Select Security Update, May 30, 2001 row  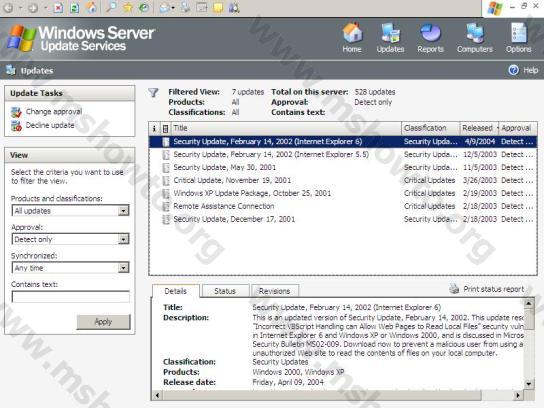click(343, 167)
